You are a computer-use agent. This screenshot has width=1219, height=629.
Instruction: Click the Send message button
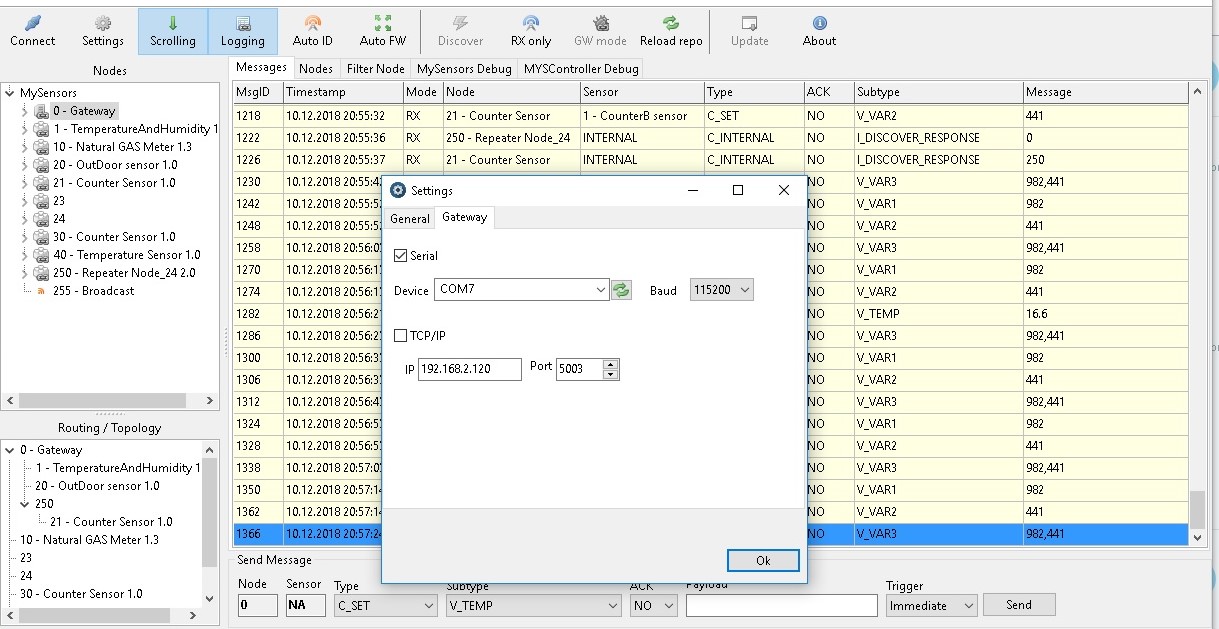click(1018, 604)
